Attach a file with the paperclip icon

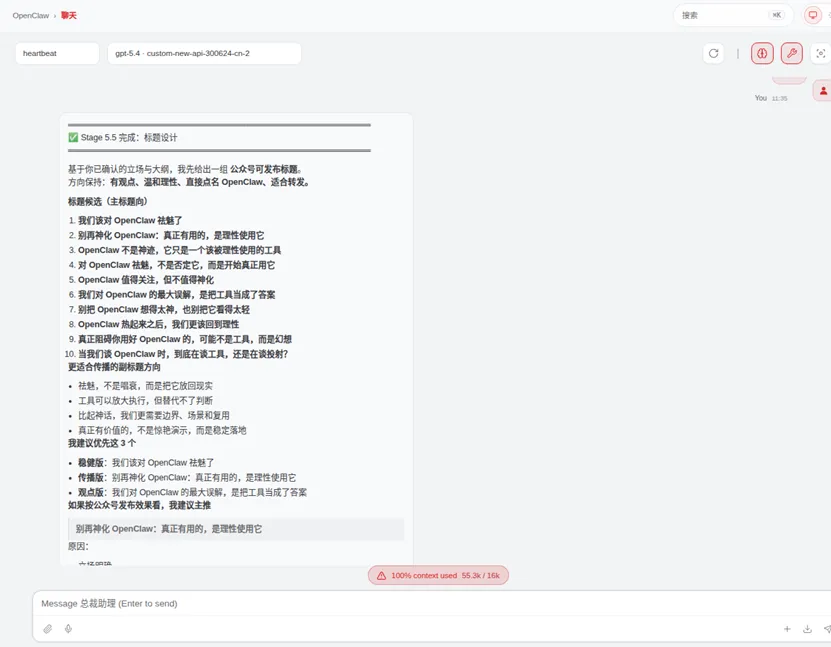(x=48, y=629)
